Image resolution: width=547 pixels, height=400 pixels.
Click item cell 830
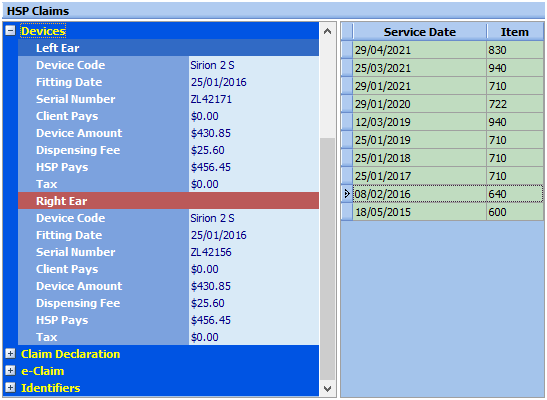(x=515, y=50)
